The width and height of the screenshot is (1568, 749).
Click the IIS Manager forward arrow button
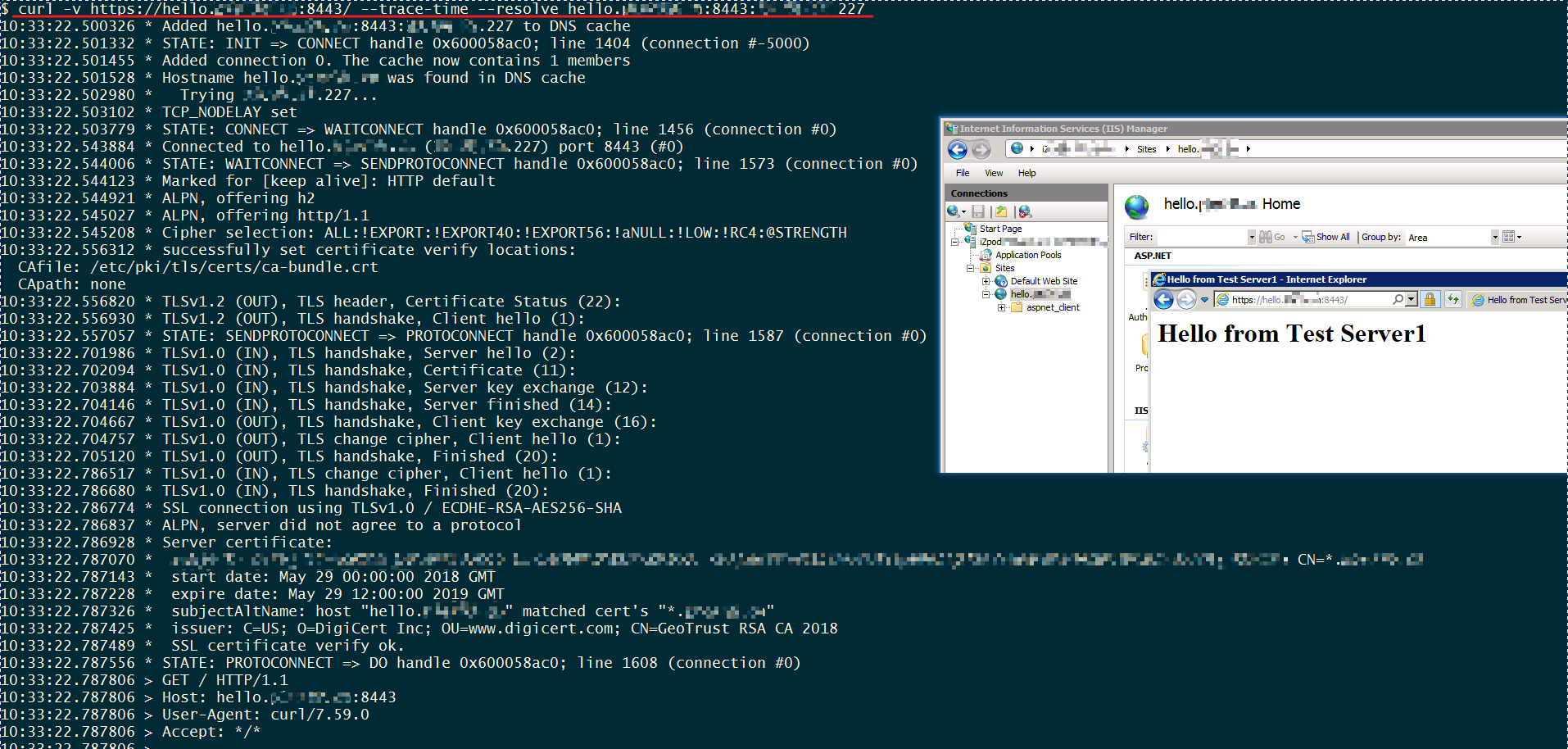981,149
